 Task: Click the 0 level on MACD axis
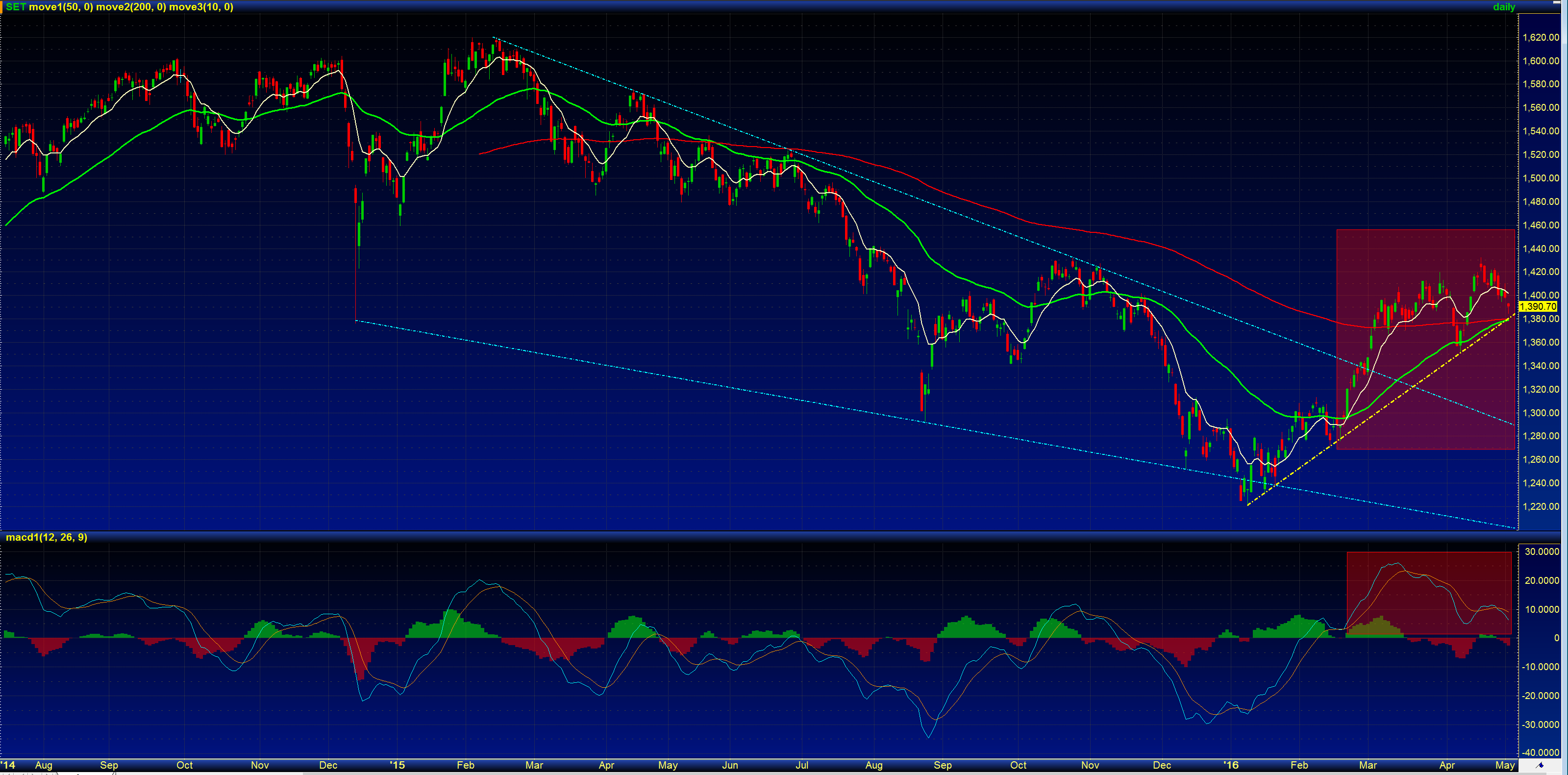click(x=1556, y=638)
